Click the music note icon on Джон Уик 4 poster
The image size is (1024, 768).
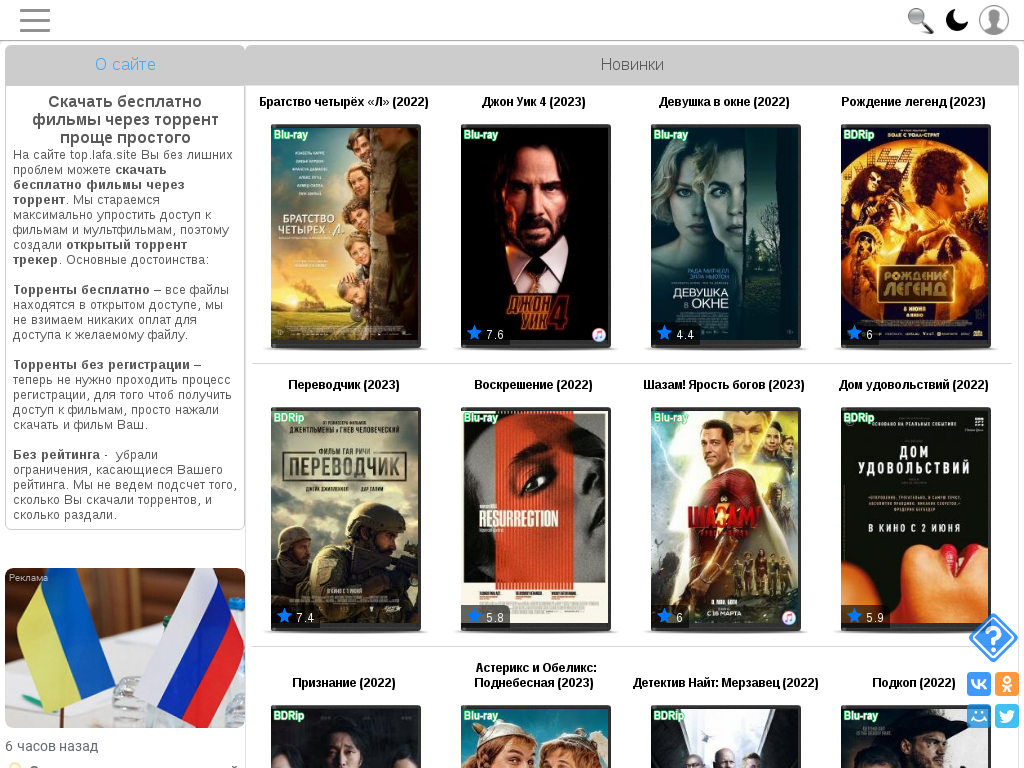tap(599, 335)
